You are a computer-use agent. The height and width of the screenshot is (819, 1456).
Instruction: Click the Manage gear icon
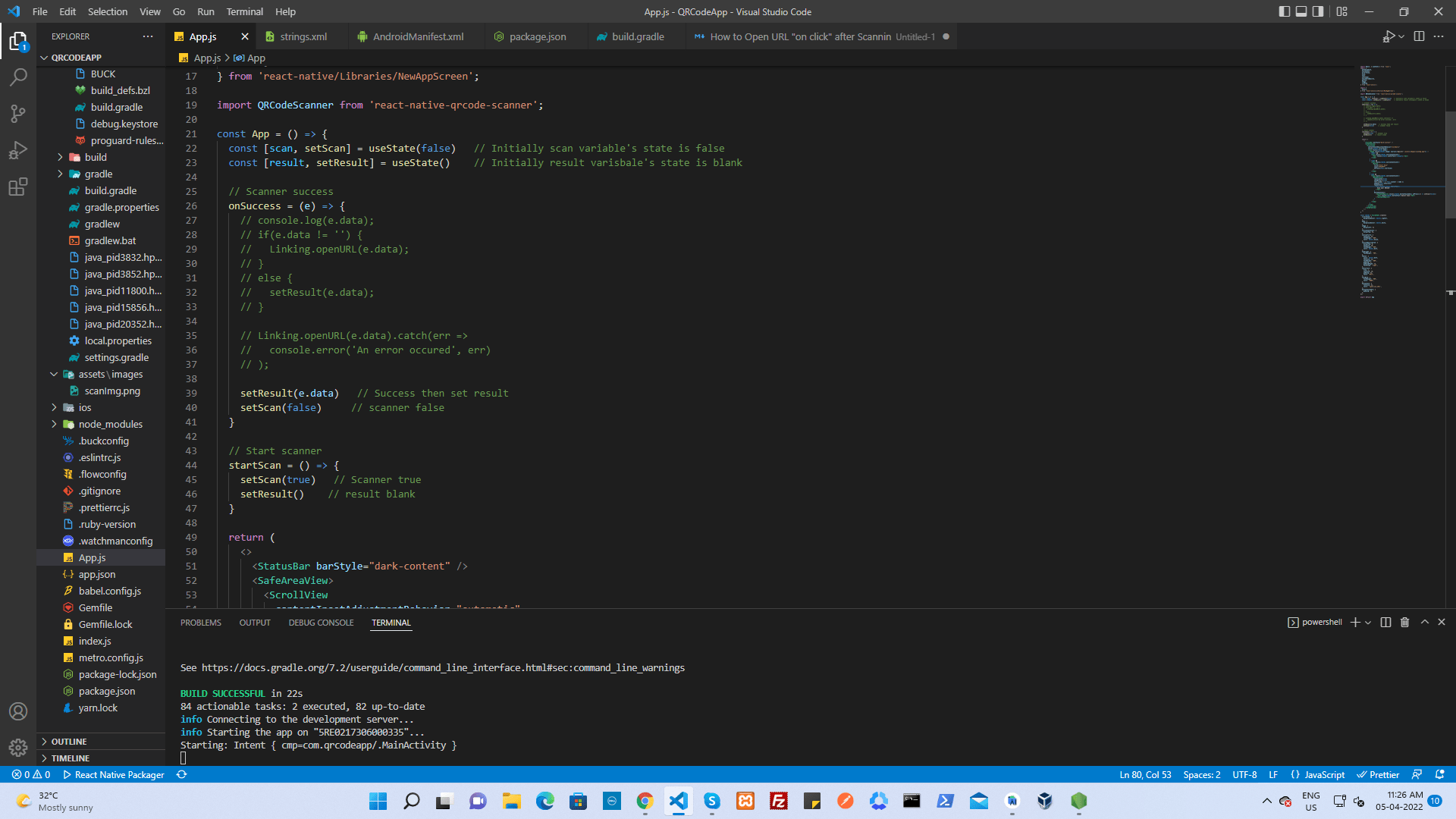[18, 748]
